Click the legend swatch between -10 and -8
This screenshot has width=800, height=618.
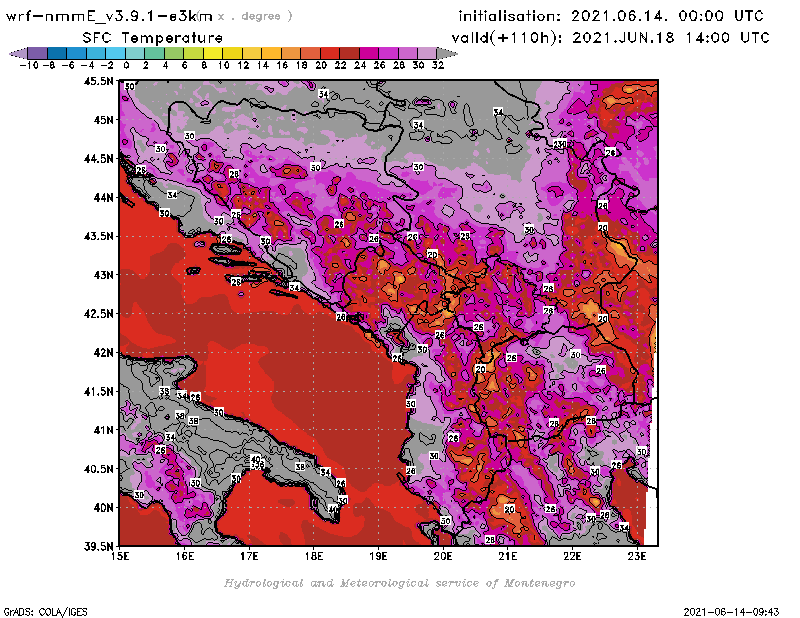click(x=38, y=53)
